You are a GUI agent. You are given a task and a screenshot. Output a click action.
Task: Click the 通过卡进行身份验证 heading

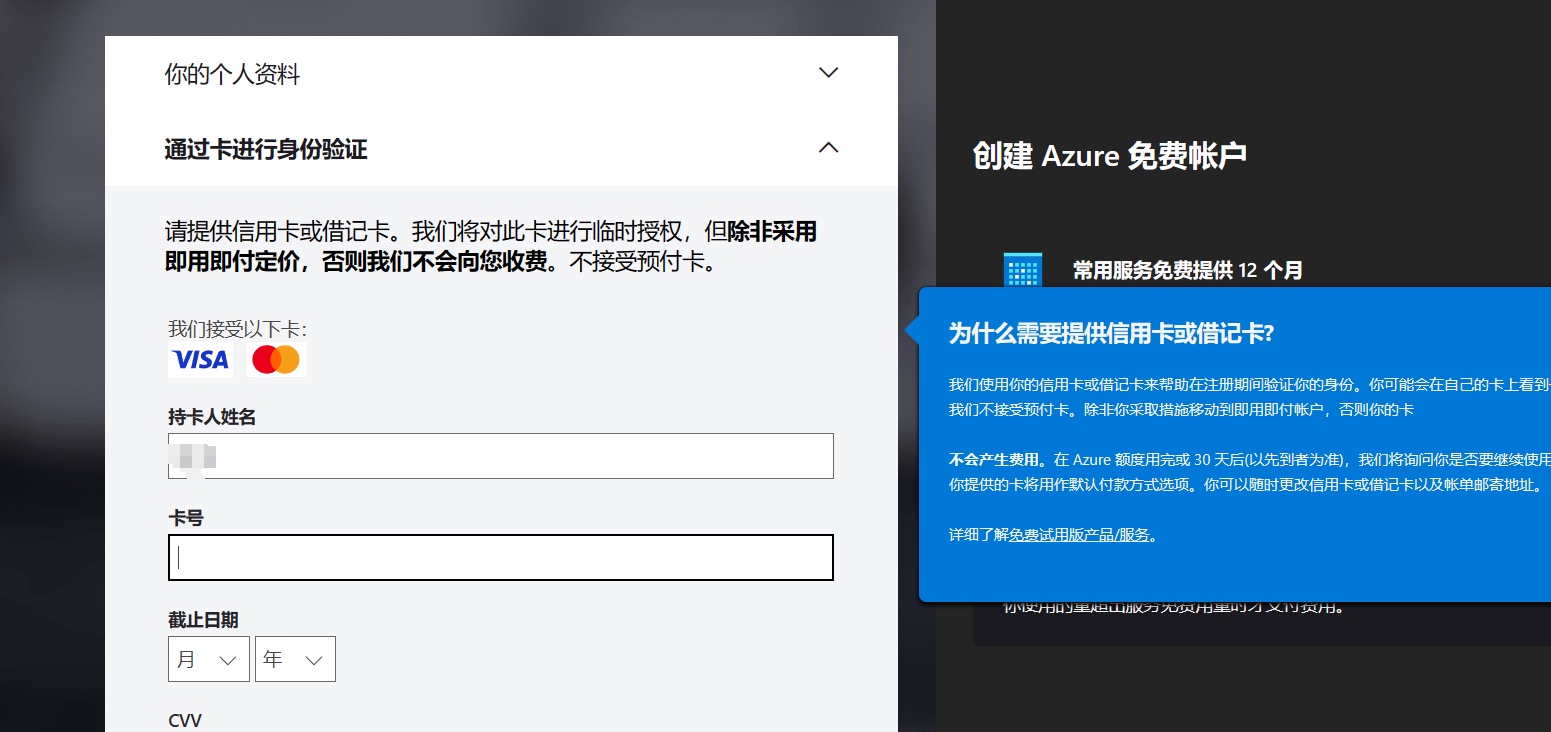point(266,150)
